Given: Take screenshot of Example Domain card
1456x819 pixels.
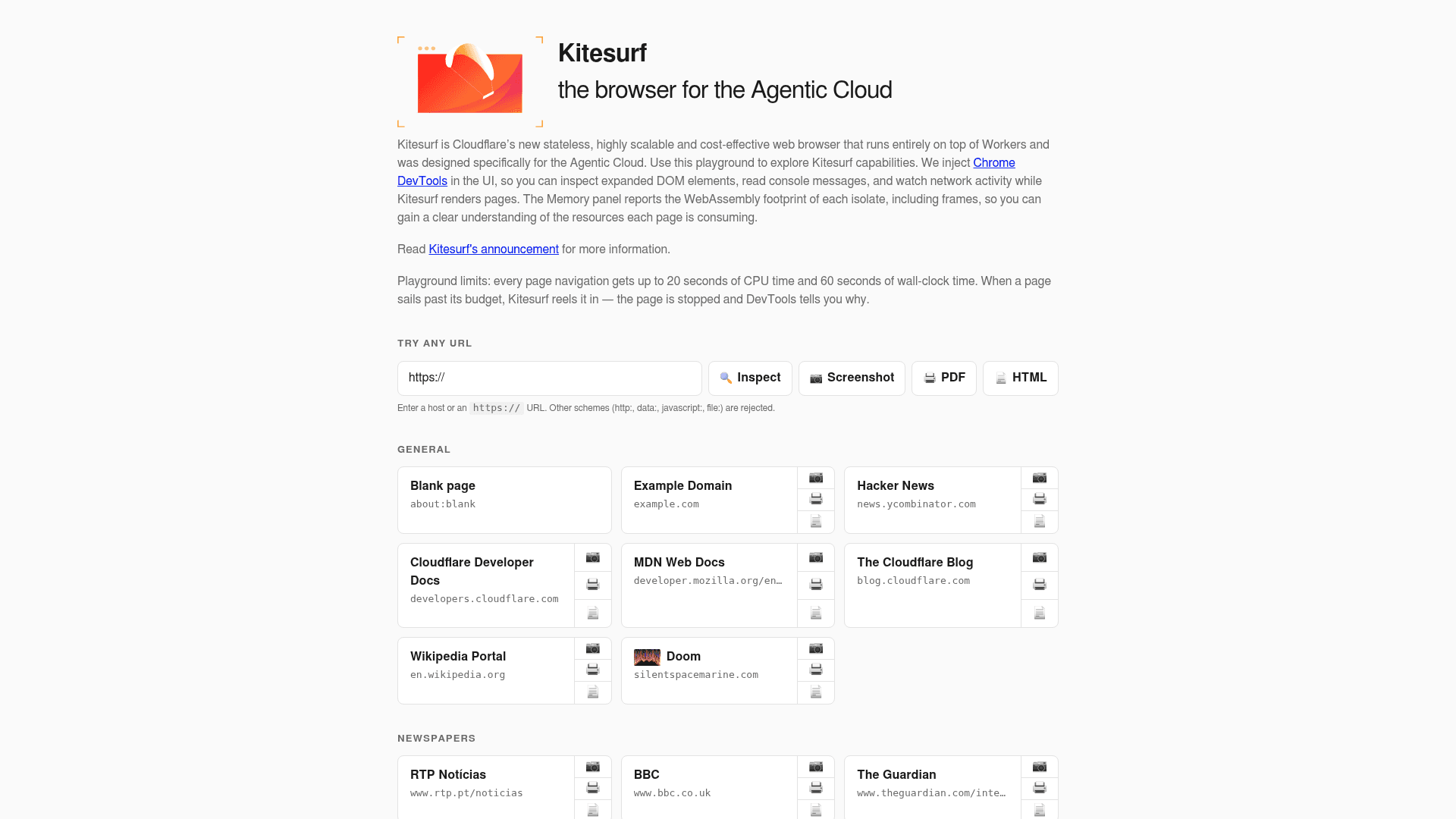Looking at the screenshot, I should point(816,478).
